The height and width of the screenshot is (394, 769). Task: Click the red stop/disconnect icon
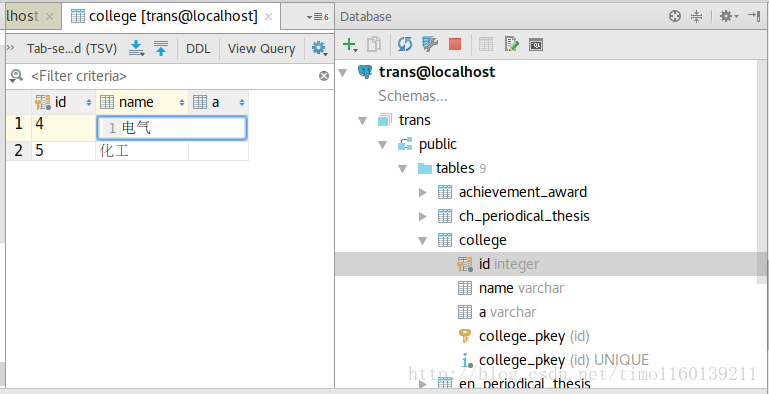(x=455, y=45)
